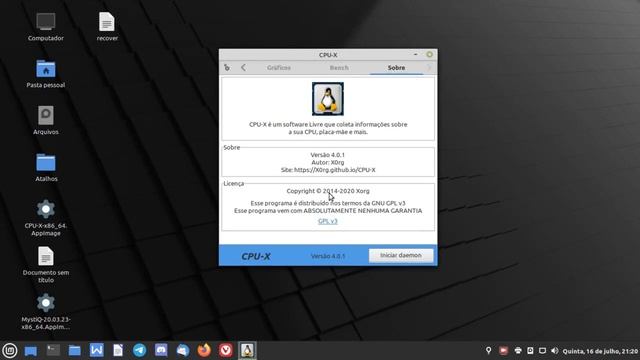Open Discord from the taskbar

(x=161, y=350)
